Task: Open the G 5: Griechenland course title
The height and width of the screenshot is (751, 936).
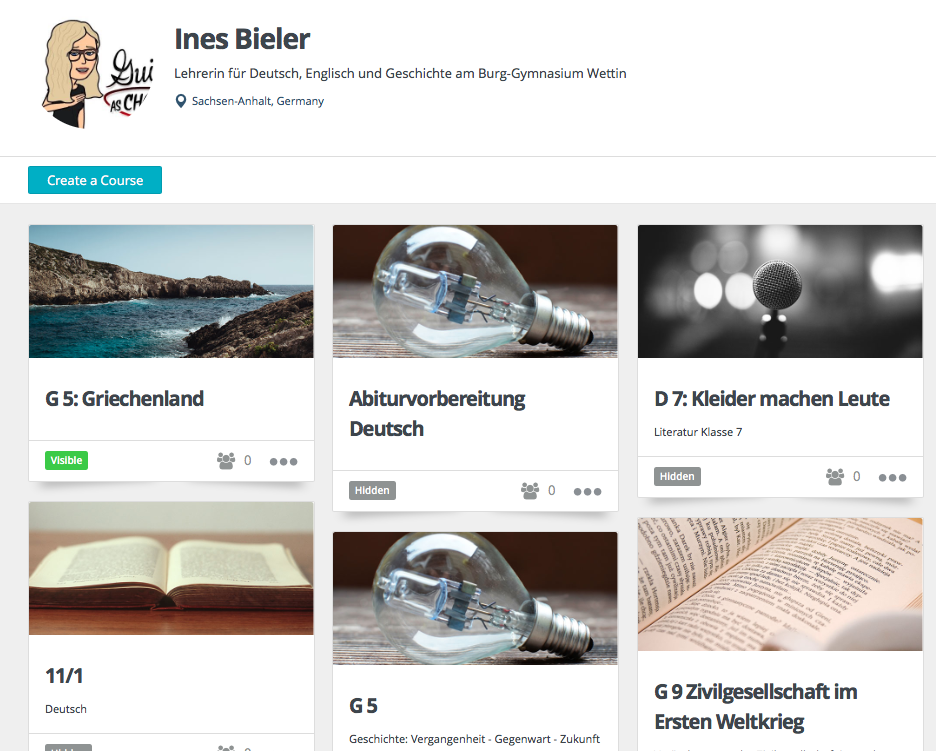Action: [x=124, y=398]
